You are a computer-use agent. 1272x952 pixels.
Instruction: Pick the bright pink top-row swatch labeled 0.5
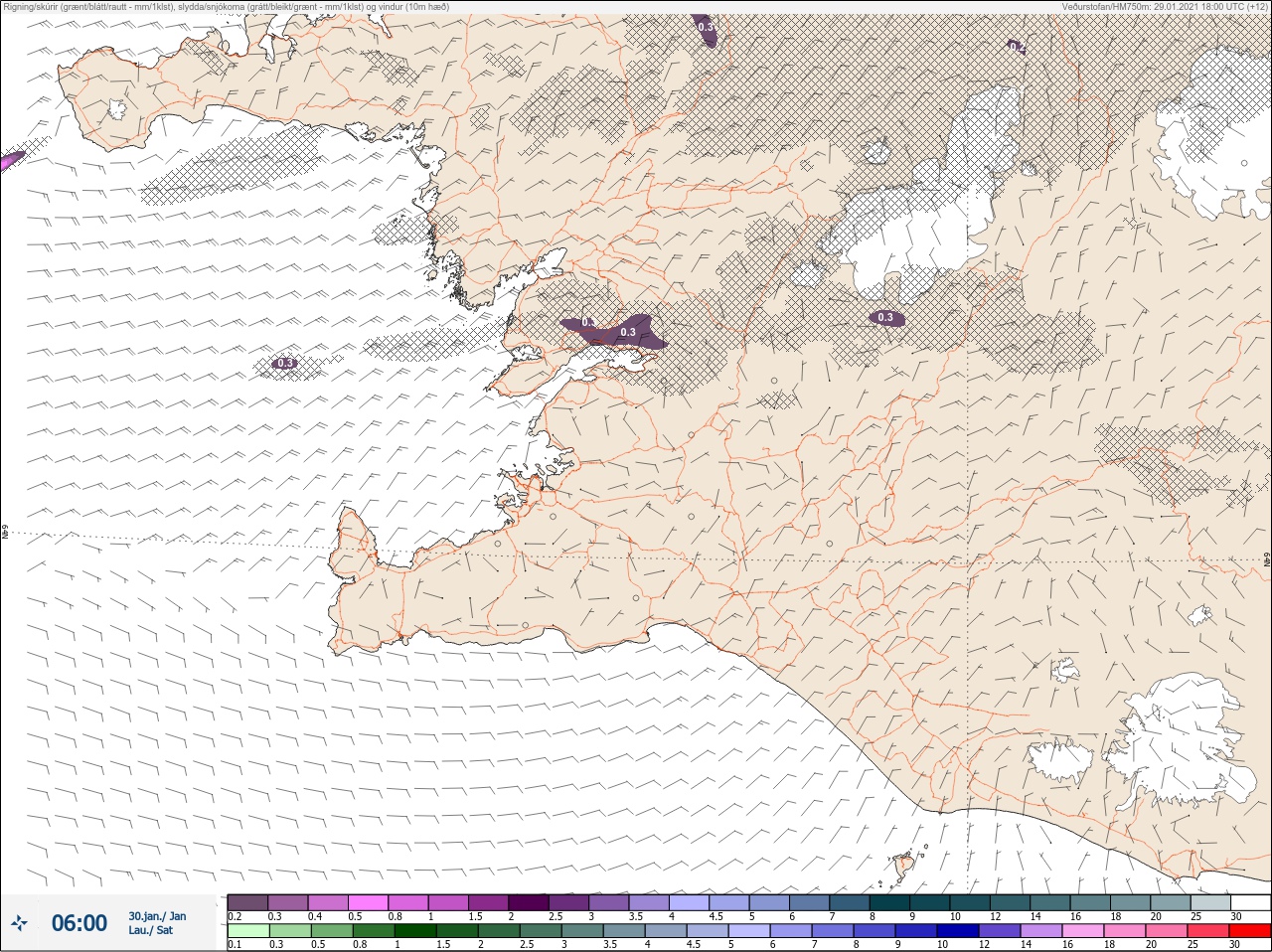(369, 902)
